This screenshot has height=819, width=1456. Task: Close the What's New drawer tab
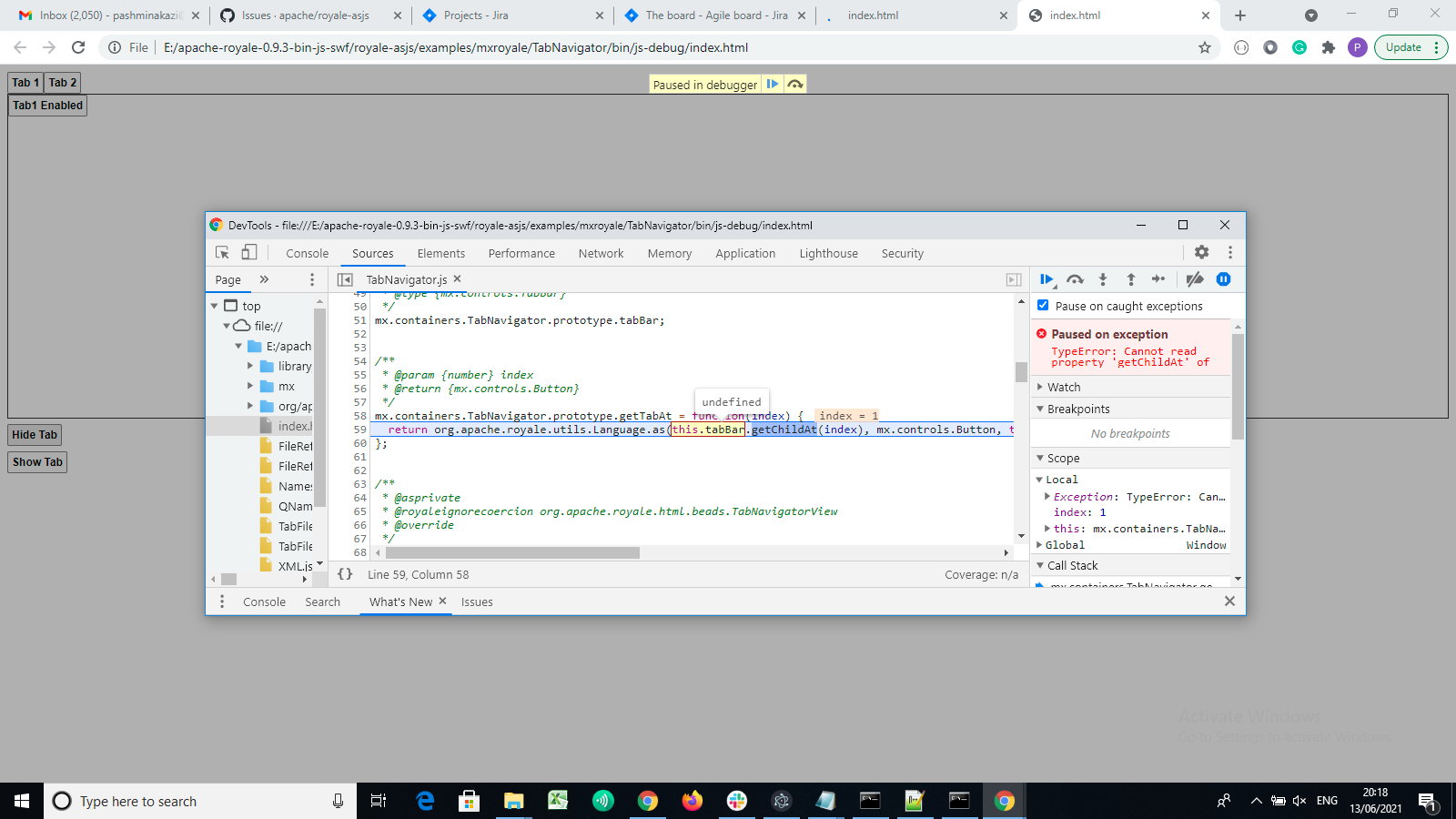pos(442,602)
